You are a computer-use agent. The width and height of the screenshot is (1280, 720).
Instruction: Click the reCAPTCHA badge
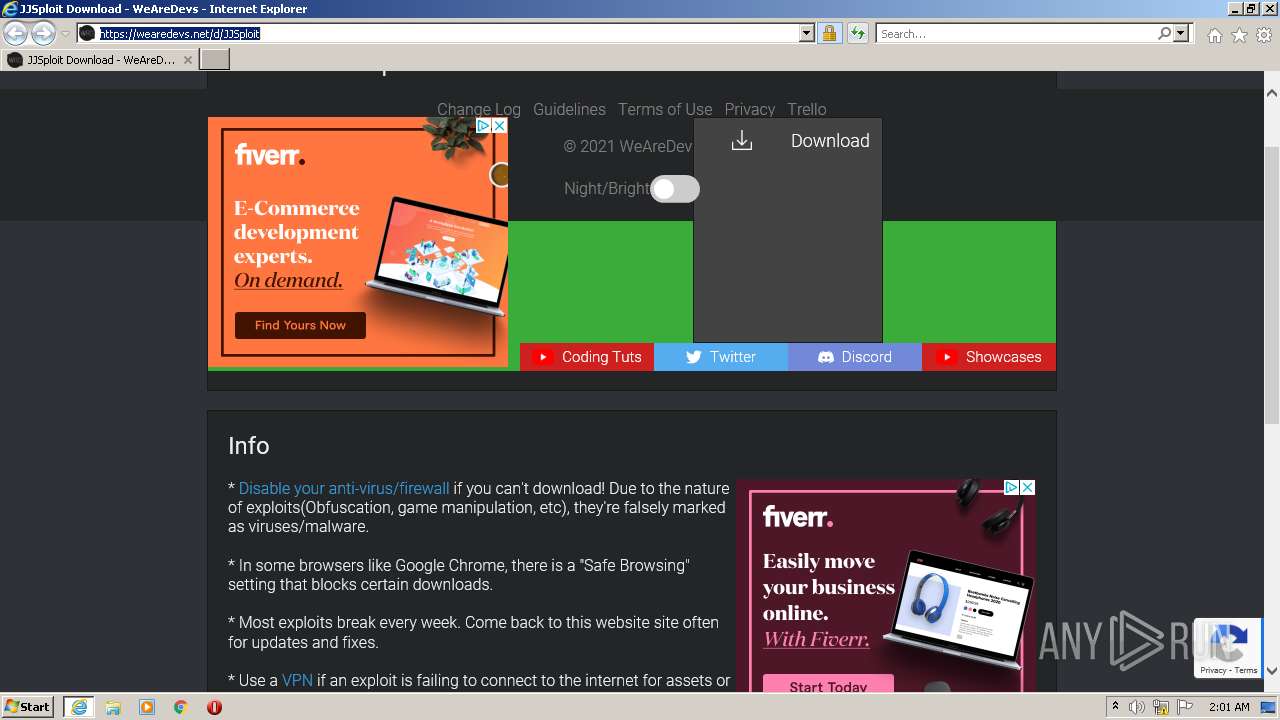(x=1227, y=649)
